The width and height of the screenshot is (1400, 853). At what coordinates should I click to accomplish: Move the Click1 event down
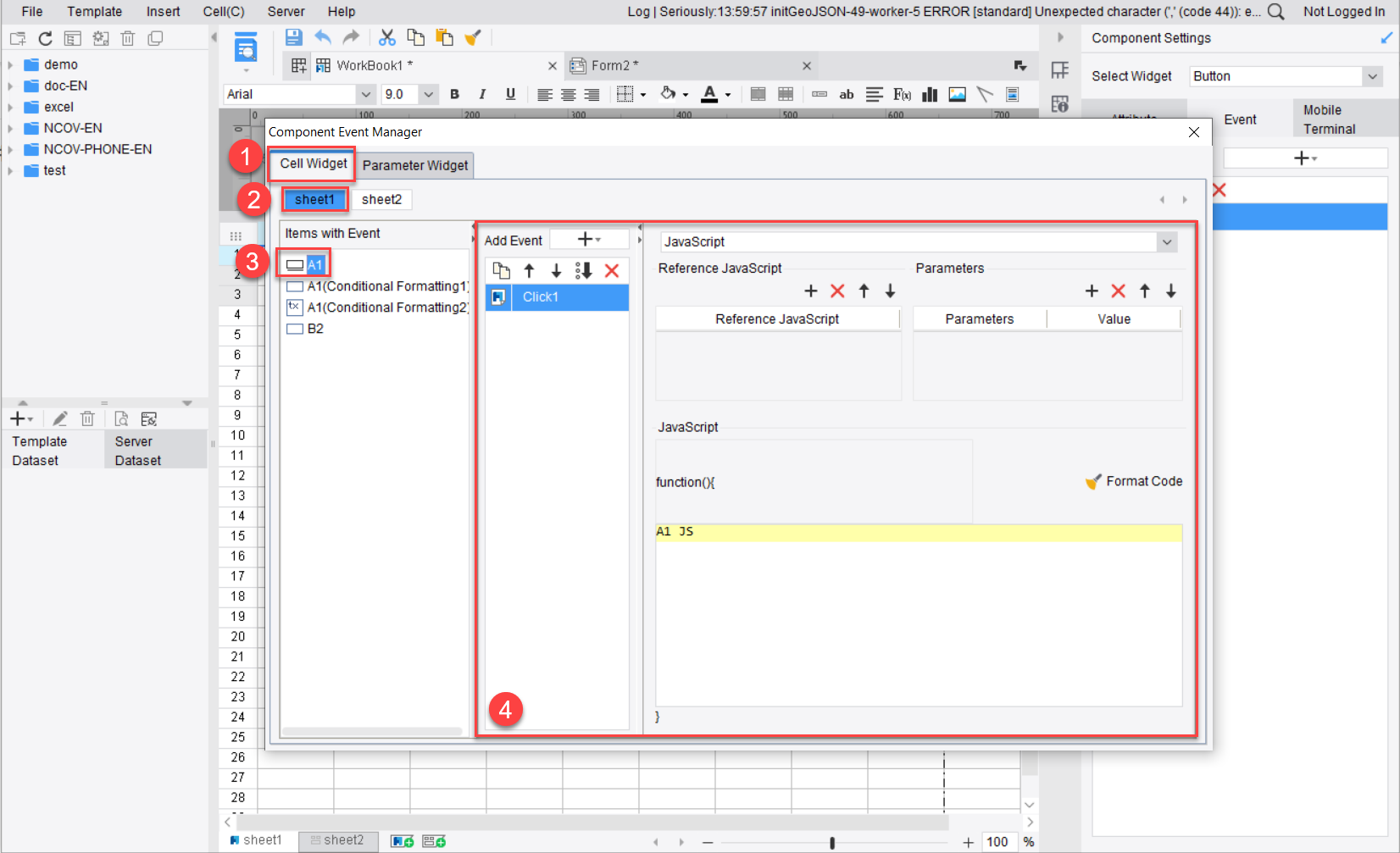pos(556,270)
